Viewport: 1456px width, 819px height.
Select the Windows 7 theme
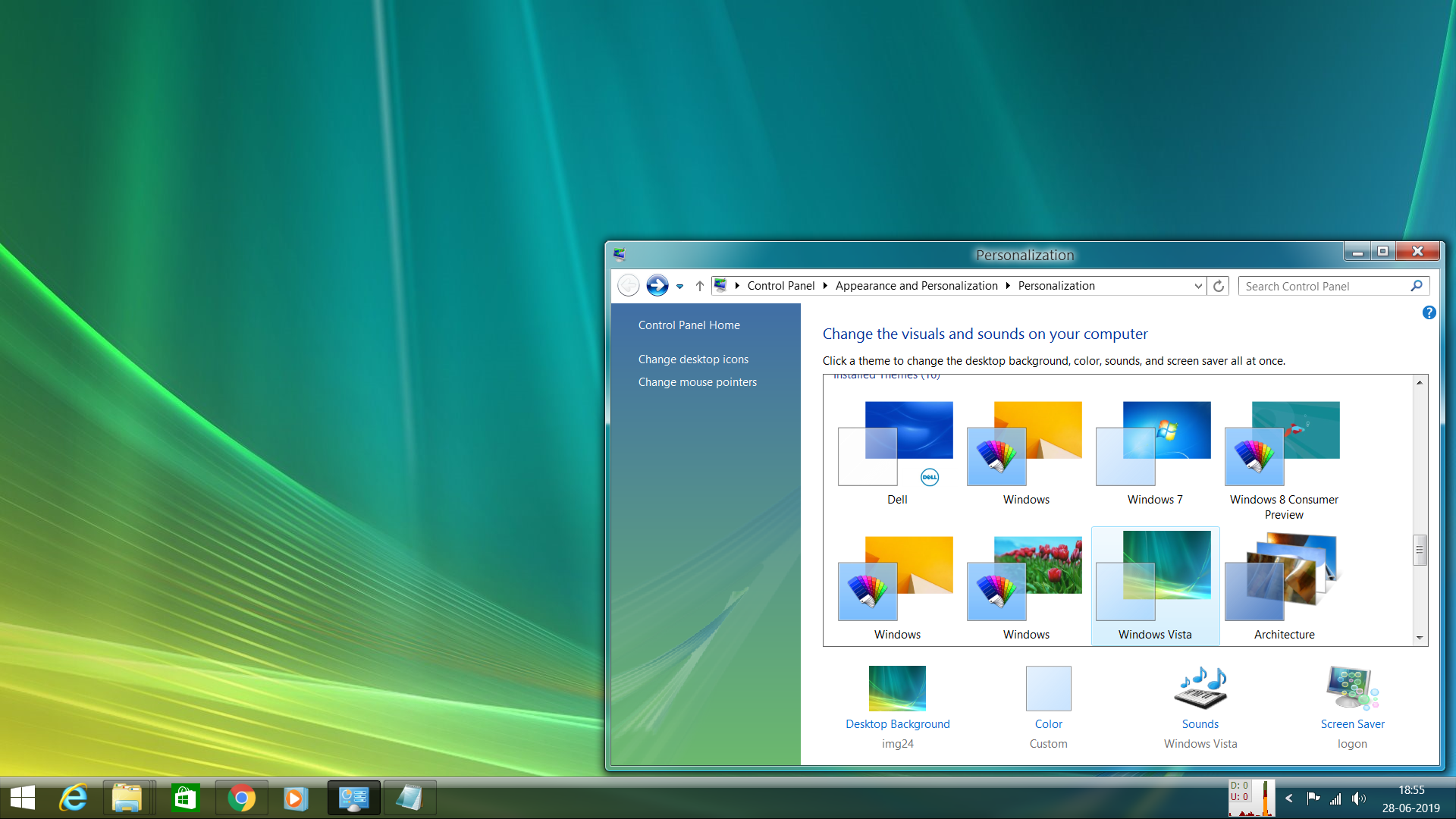pyautogui.click(x=1155, y=453)
